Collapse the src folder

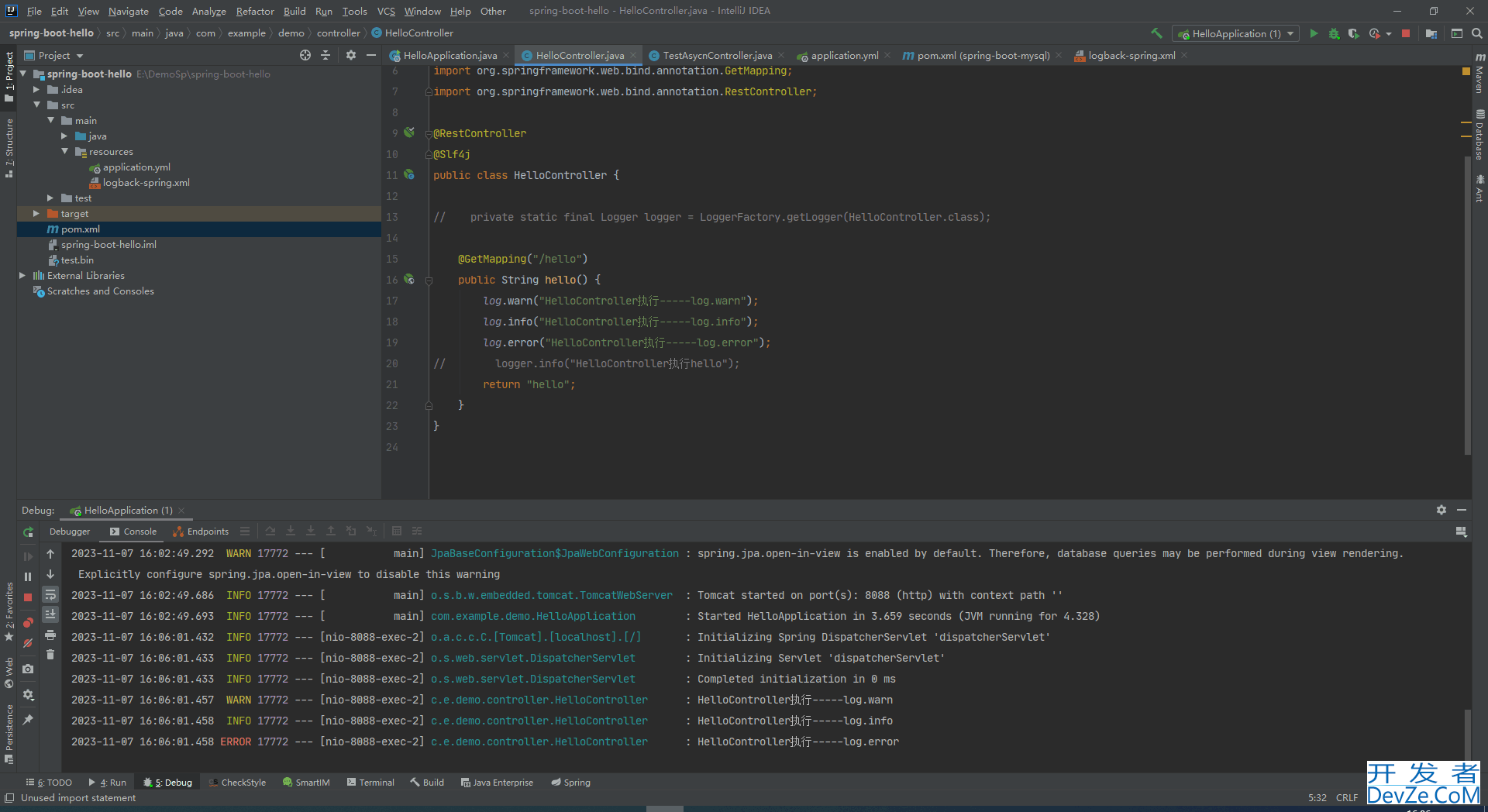(36, 105)
